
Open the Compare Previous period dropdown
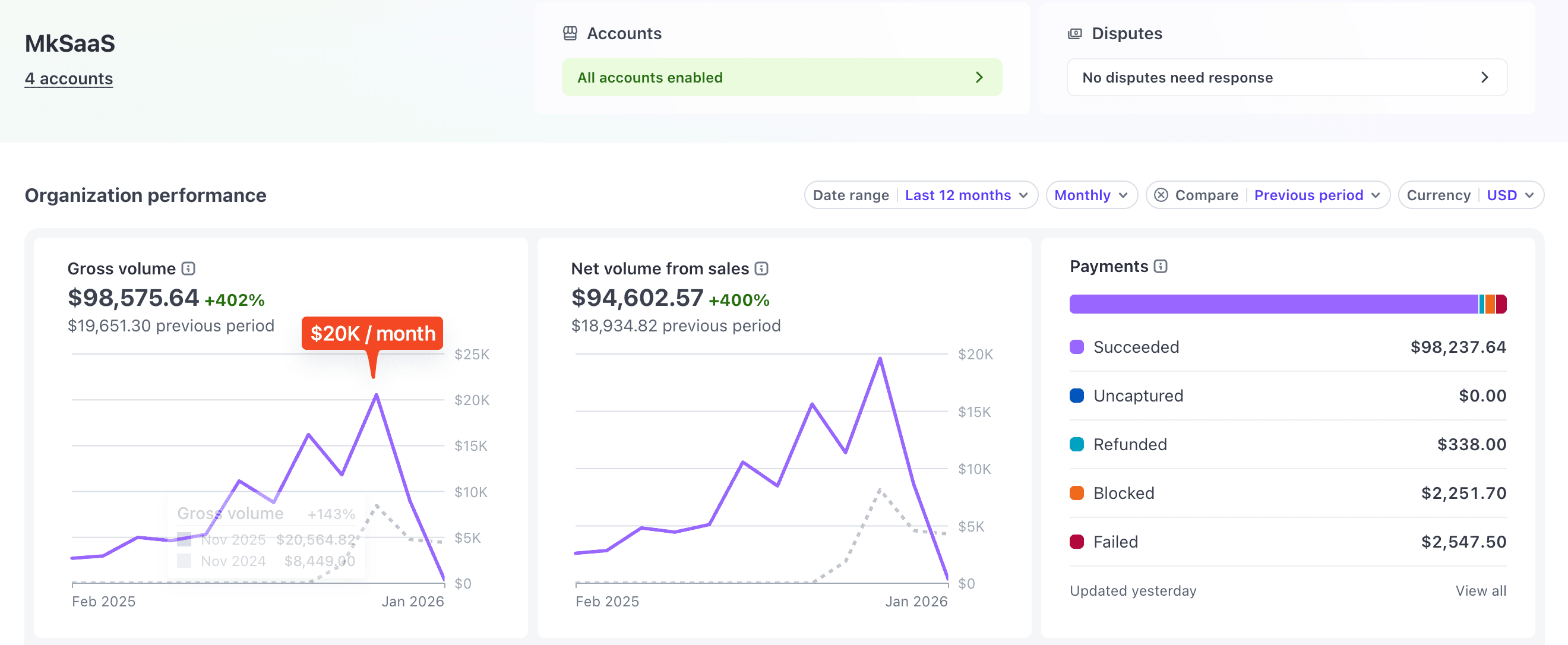click(1316, 195)
